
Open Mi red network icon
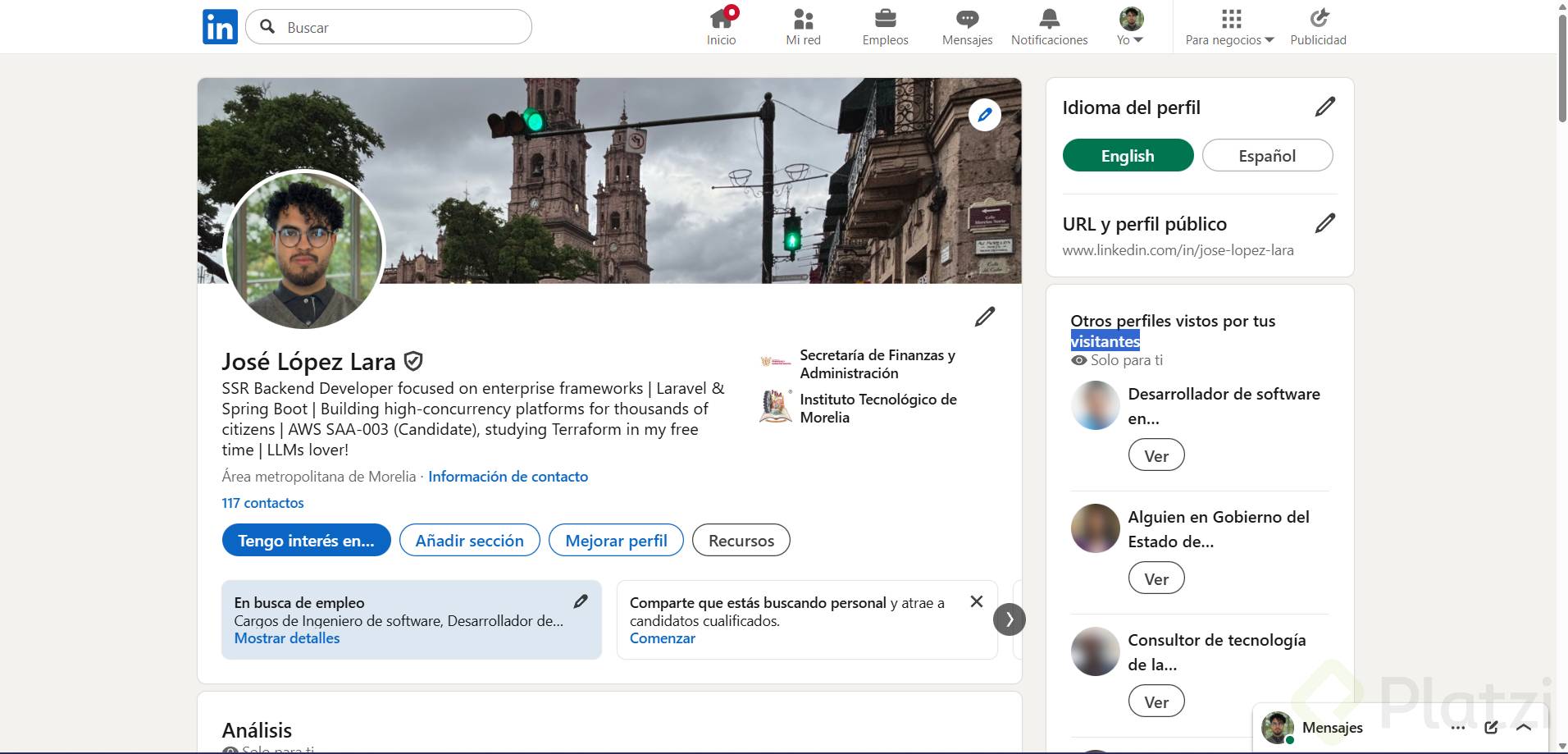804,18
